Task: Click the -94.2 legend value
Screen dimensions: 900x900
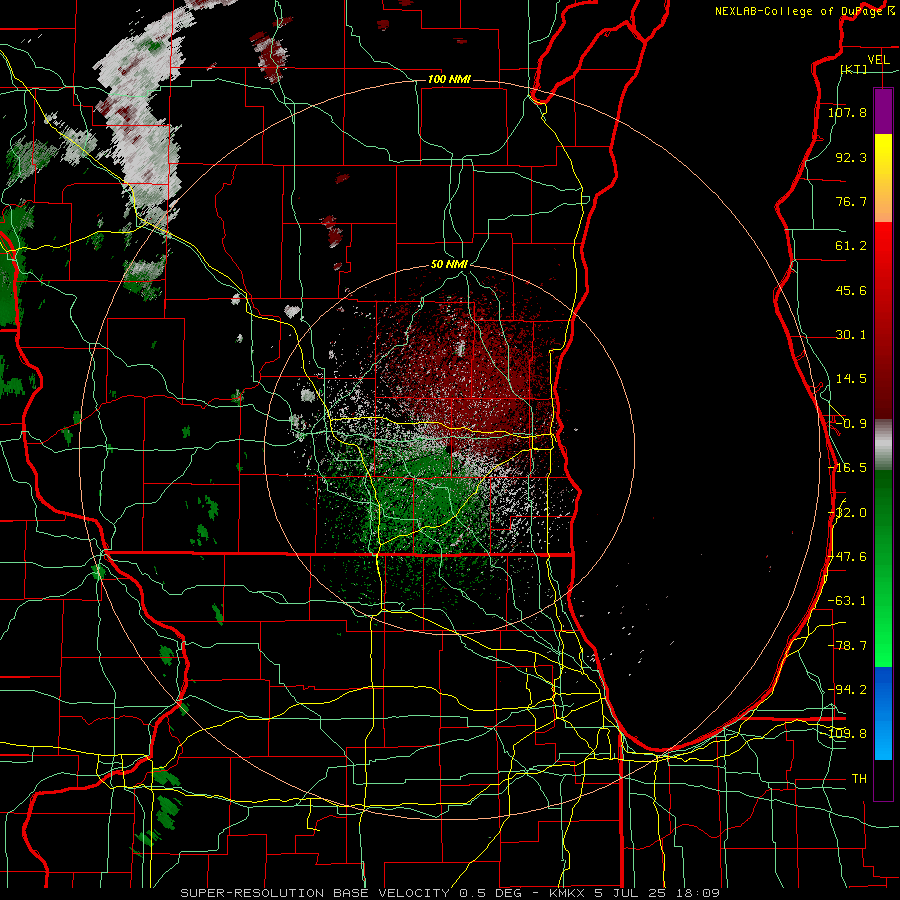Action: pos(847,690)
